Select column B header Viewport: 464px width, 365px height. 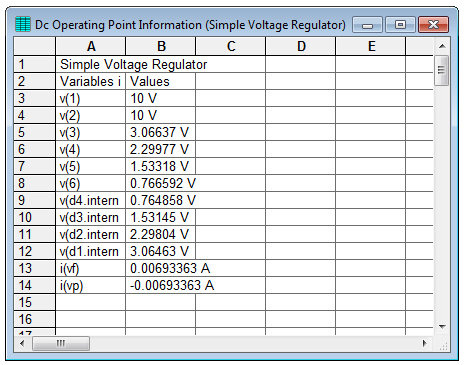point(161,46)
